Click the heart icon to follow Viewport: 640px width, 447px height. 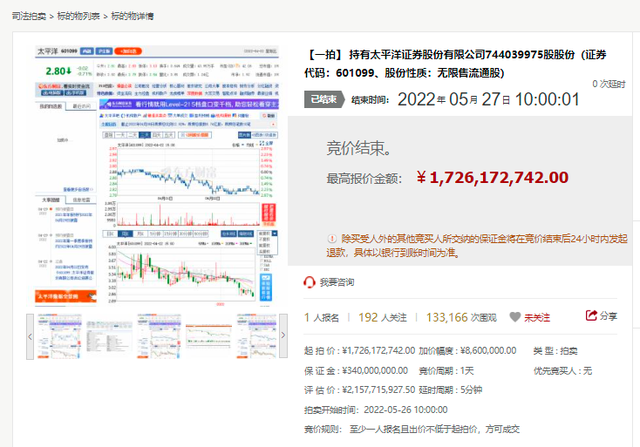click(515, 317)
